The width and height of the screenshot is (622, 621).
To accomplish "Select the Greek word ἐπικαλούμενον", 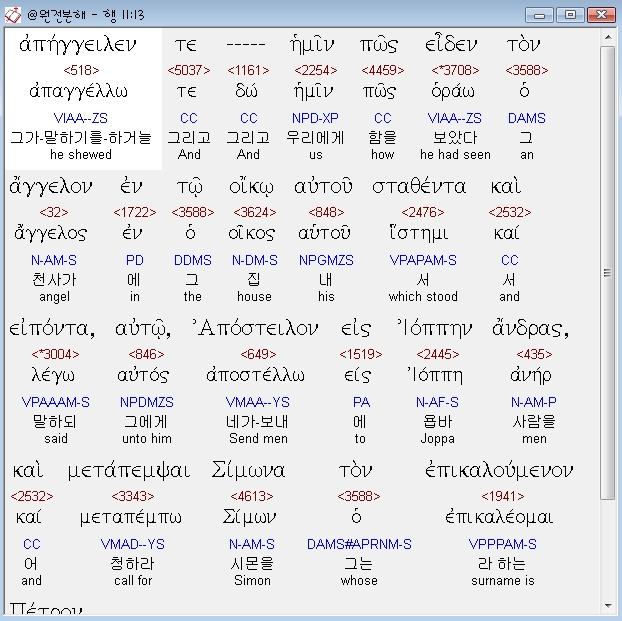I will [x=499, y=471].
